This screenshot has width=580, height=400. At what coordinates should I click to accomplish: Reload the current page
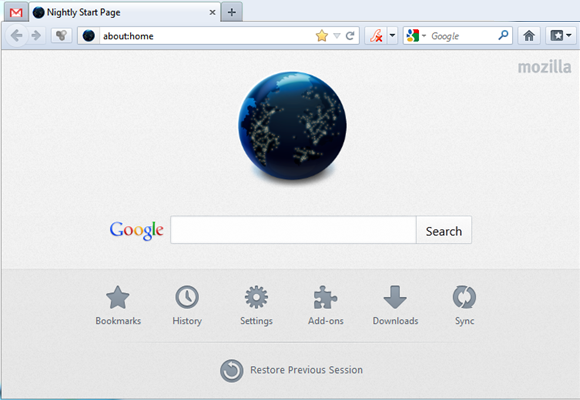[x=350, y=36]
